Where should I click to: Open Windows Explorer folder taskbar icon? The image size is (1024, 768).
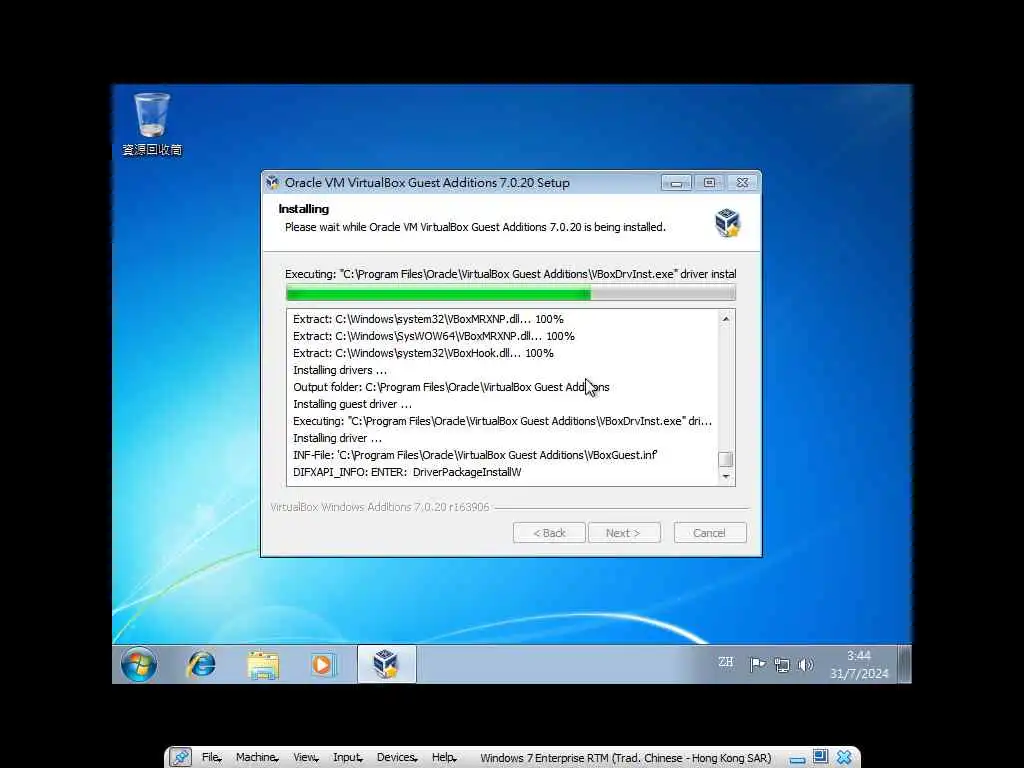tap(263, 664)
